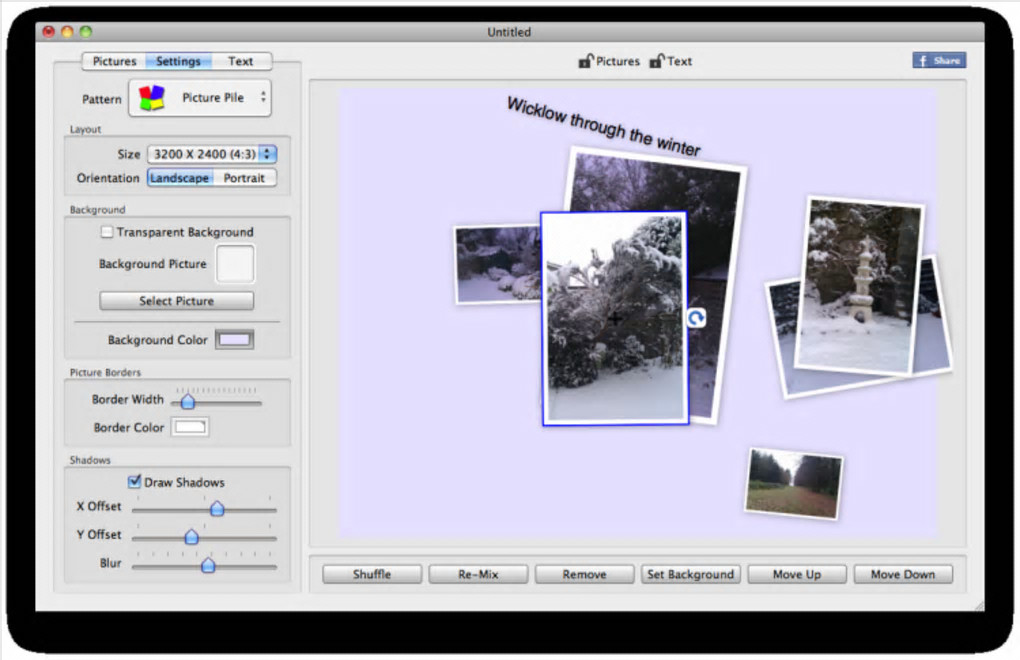
Task: Click the yellow minimize window button
Action: point(67,31)
